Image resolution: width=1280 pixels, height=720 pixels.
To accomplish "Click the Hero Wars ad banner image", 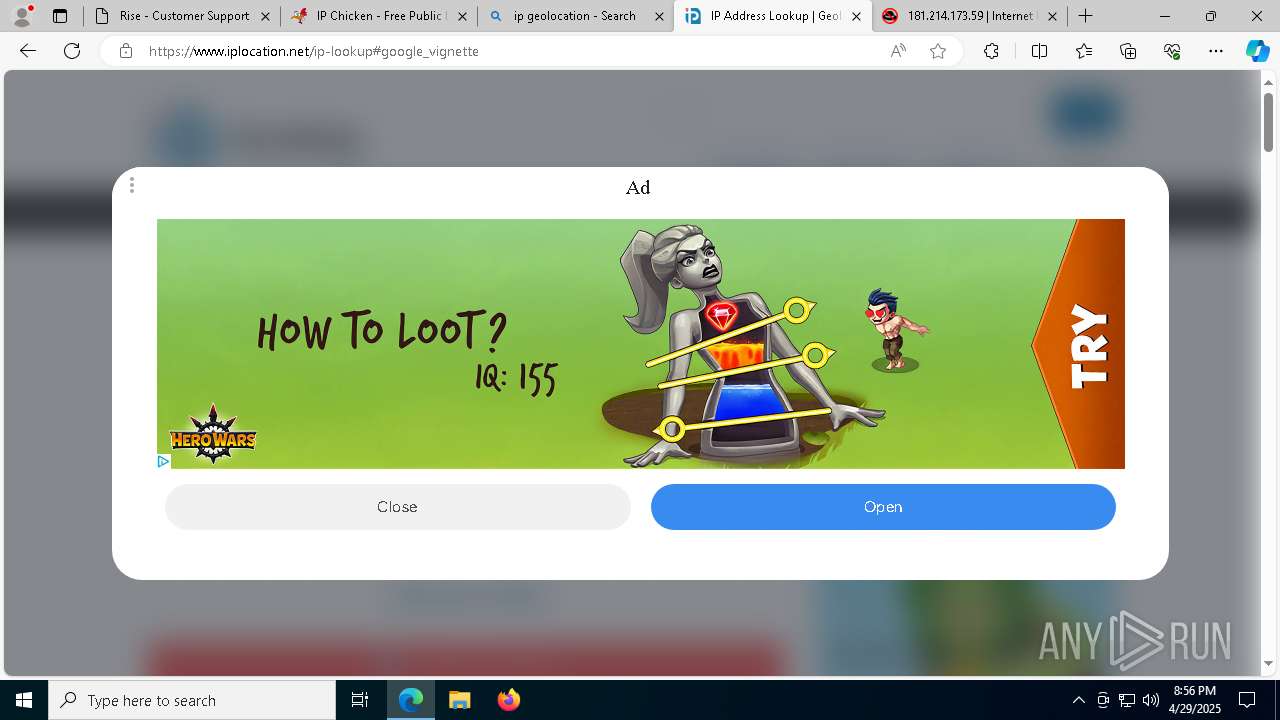I will point(640,344).
